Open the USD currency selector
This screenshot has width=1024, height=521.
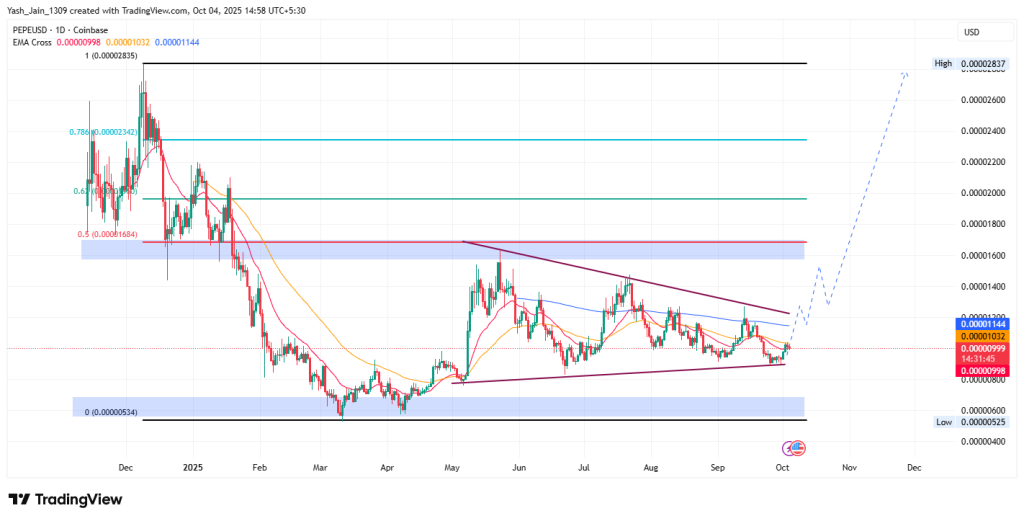(970, 32)
